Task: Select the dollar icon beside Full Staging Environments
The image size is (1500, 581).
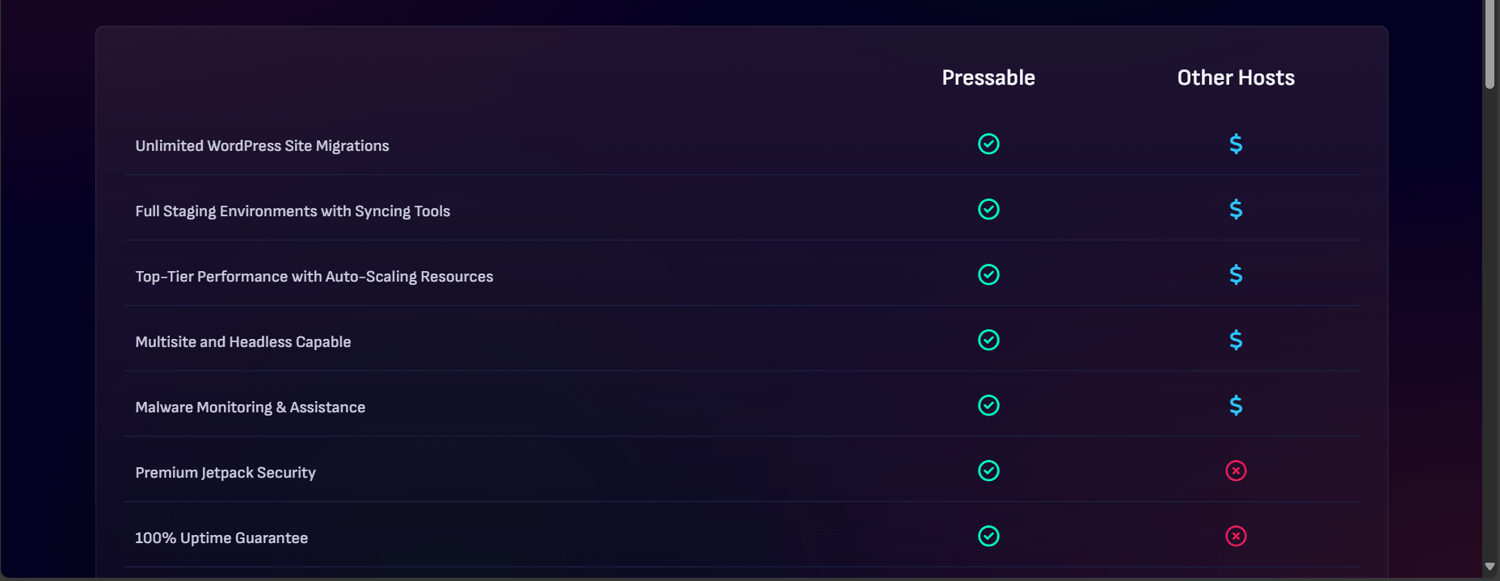Action: pyautogui.click(x=1236, y=209)
